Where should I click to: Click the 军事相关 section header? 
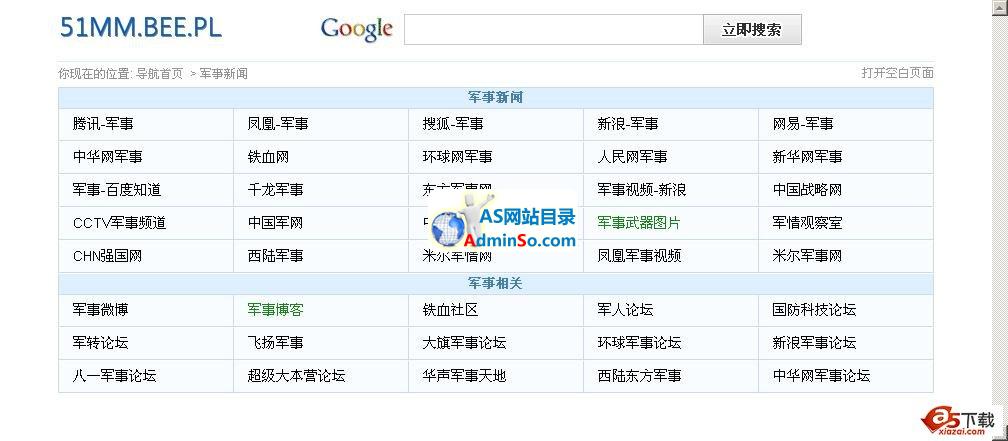click(496, 284)
